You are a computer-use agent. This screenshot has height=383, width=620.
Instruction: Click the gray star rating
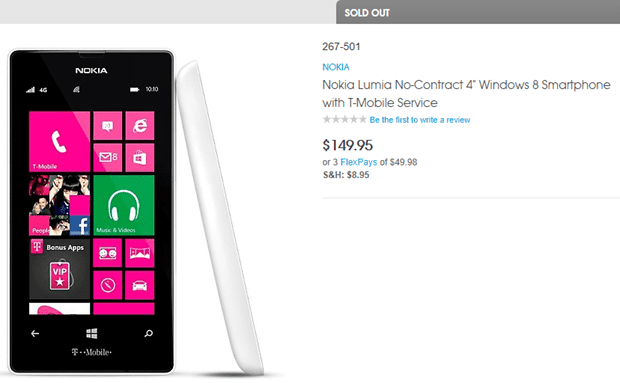[344, 119]
